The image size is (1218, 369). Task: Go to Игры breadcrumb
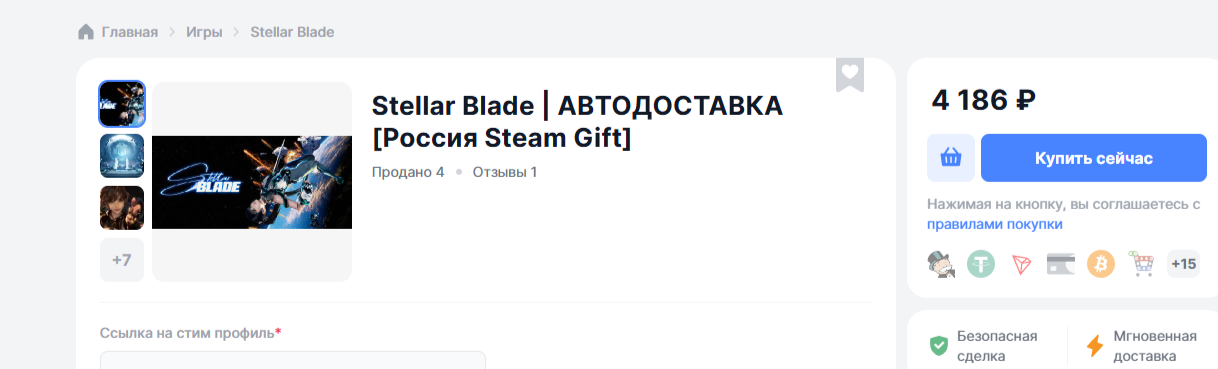[204, 32]
